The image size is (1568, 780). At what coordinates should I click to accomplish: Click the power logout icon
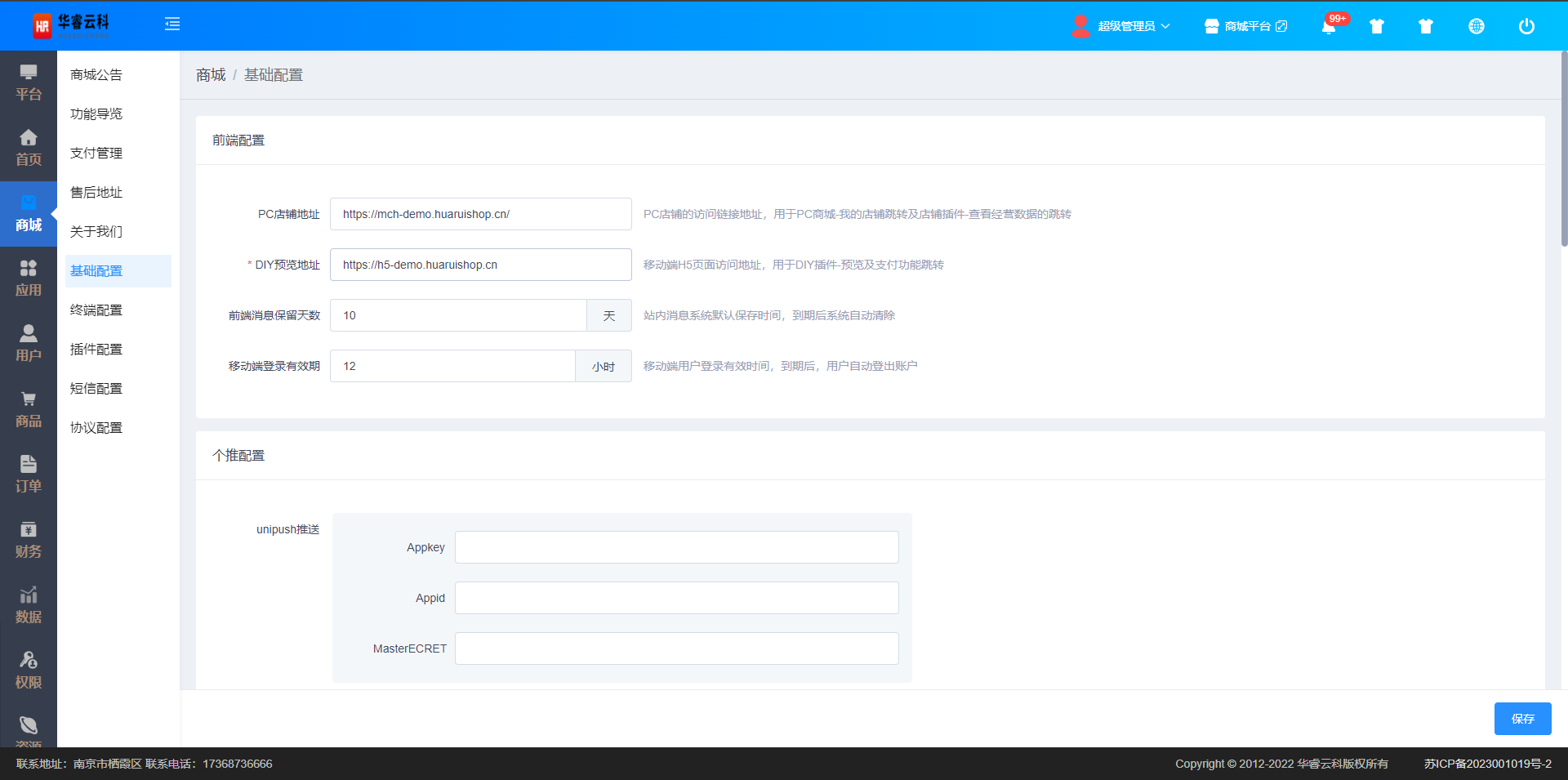tap(1526, 26)
